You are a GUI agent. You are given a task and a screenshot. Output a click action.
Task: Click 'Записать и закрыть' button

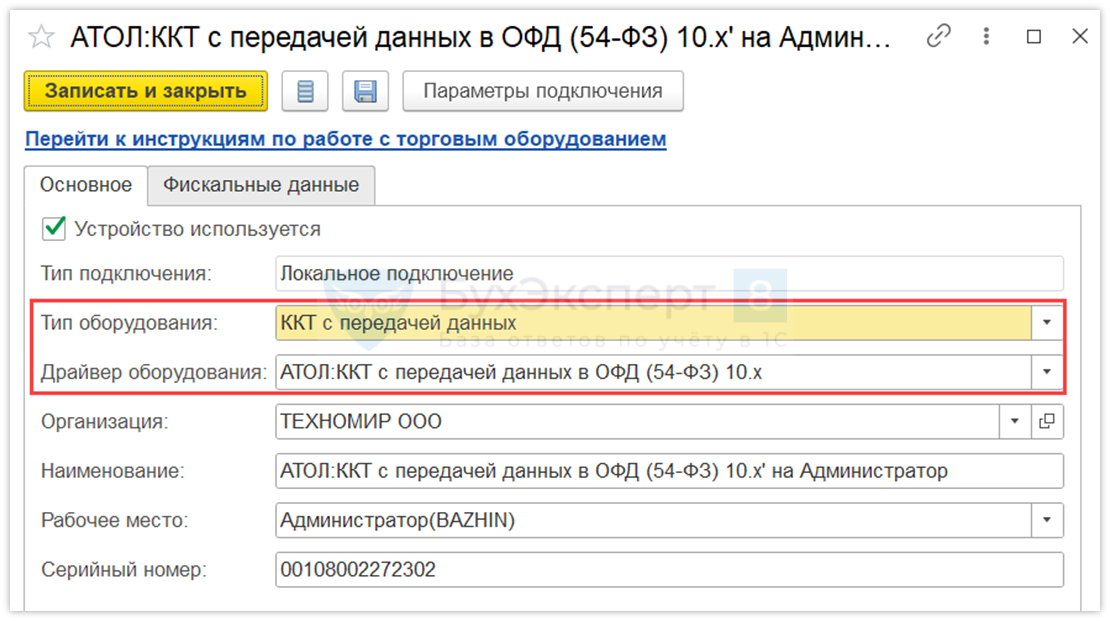click(x=146, y=91)
